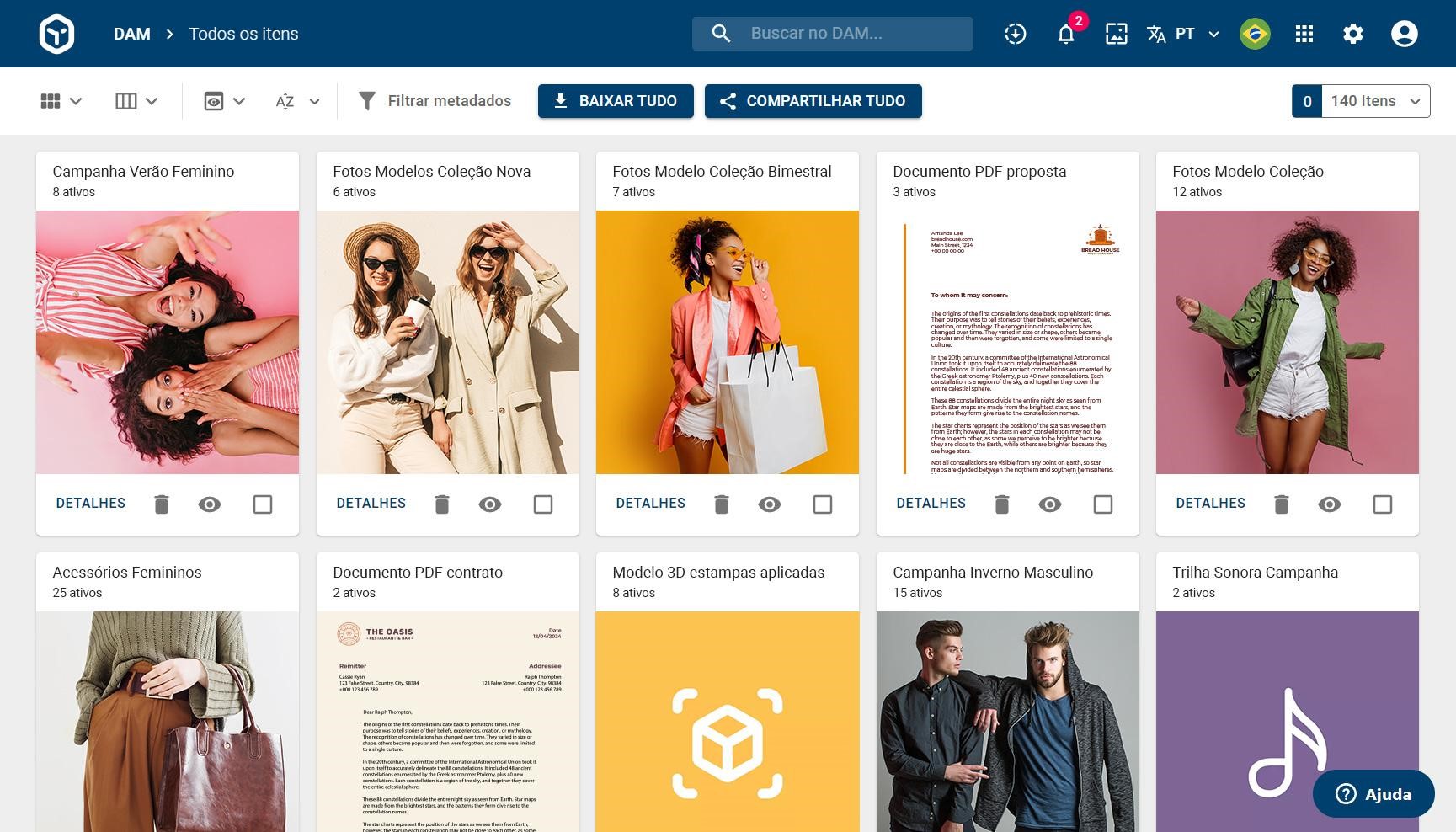Expand the grid view mode dropdown

(x=61, y=101)
